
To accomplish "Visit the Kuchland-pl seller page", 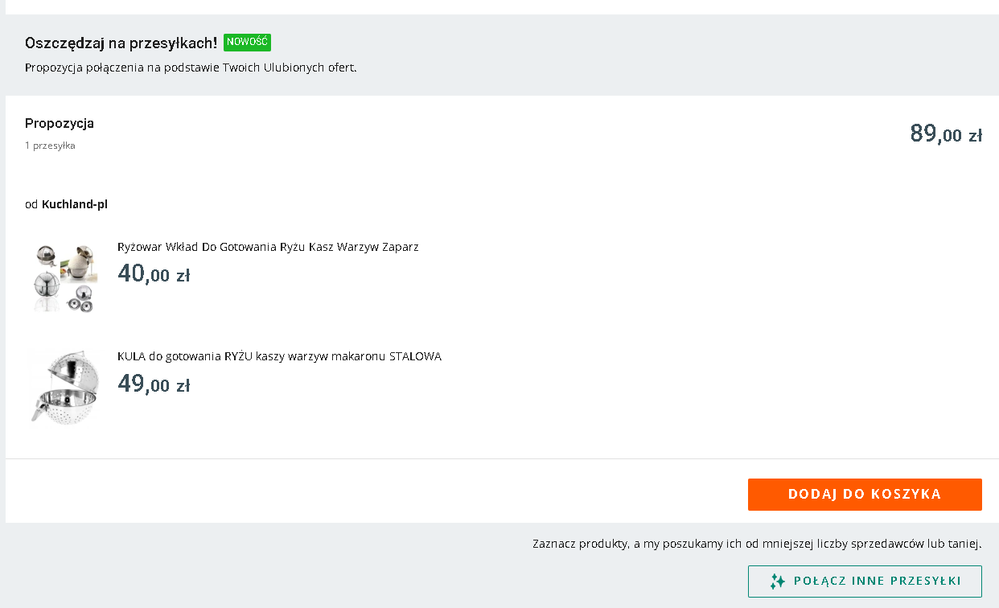I will click(74, 204).
